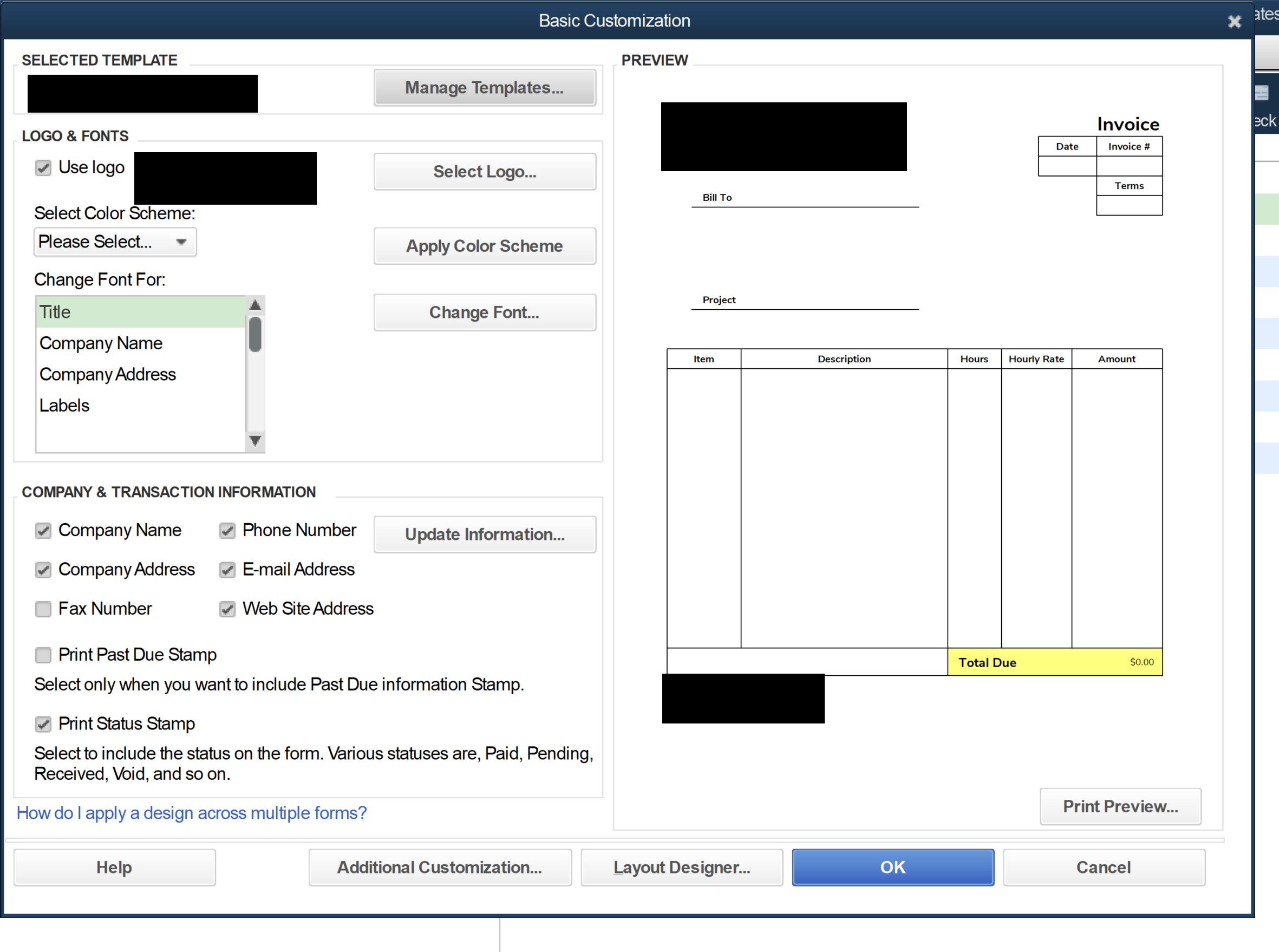Screen dimensions: 1279x952
Task: Enable Print Past Due Stamp
Action: (x=43, y=655)
